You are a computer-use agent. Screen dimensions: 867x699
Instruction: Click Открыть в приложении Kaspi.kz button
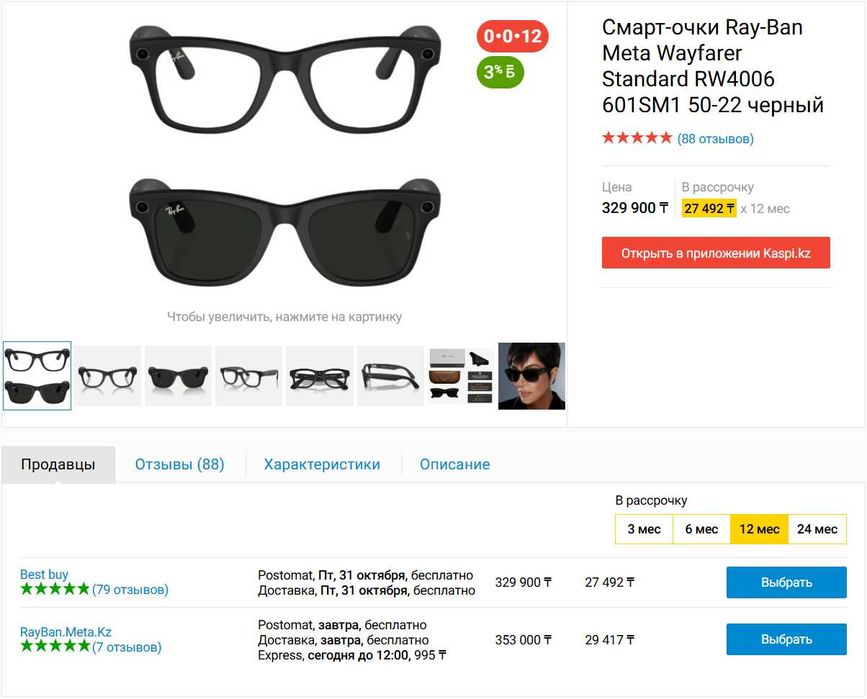pyautogui.click(x=715, y=253)
